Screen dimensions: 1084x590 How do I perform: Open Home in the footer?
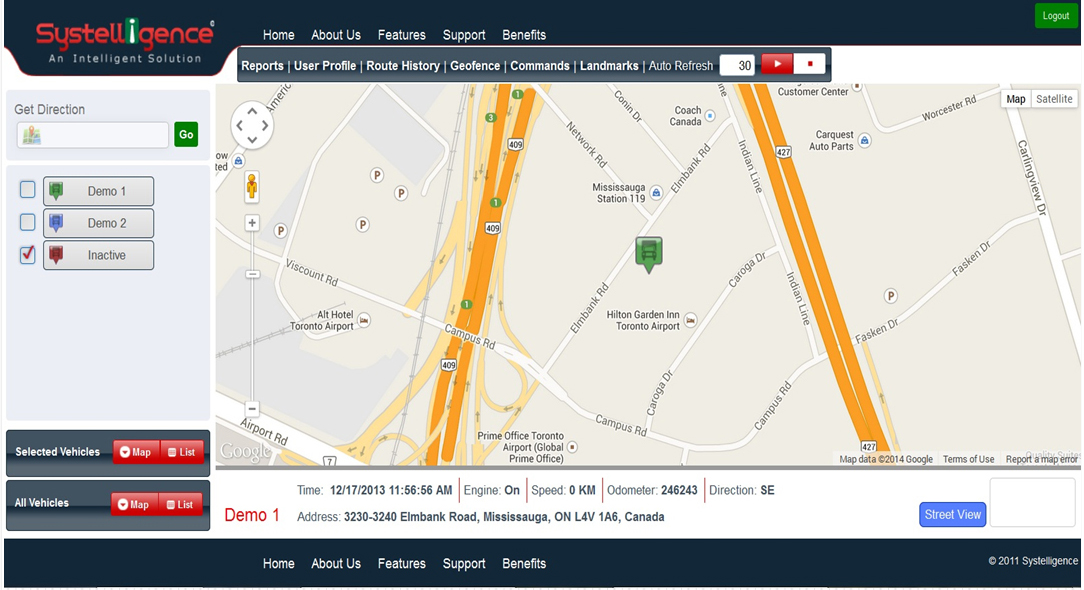[279, 564]
